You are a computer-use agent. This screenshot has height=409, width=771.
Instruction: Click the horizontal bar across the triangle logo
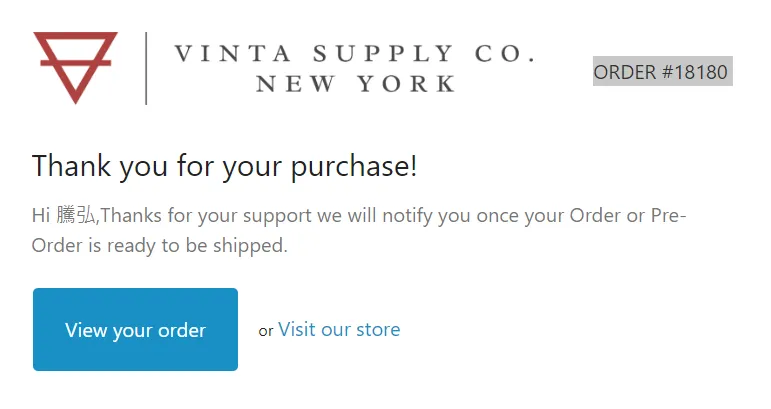coord(75,62)
